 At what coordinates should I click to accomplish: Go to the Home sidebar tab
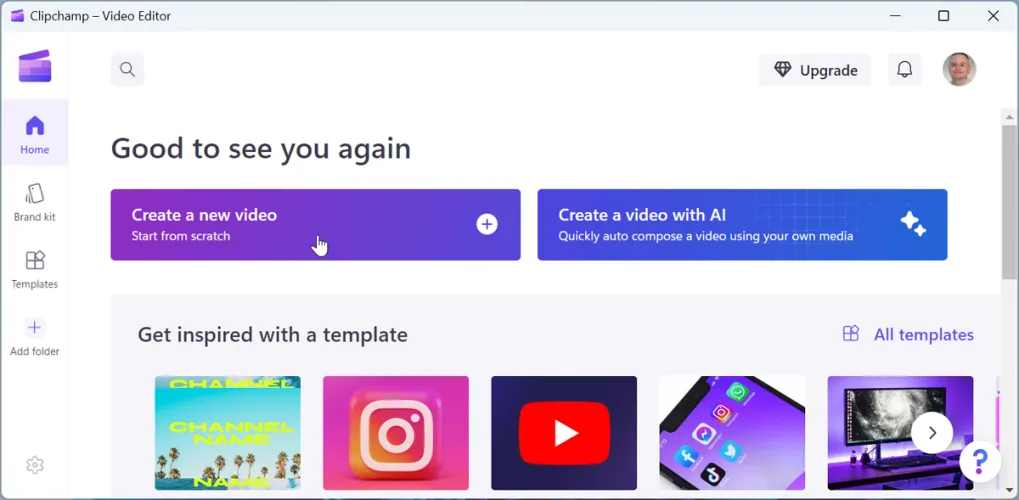(34, 133)
